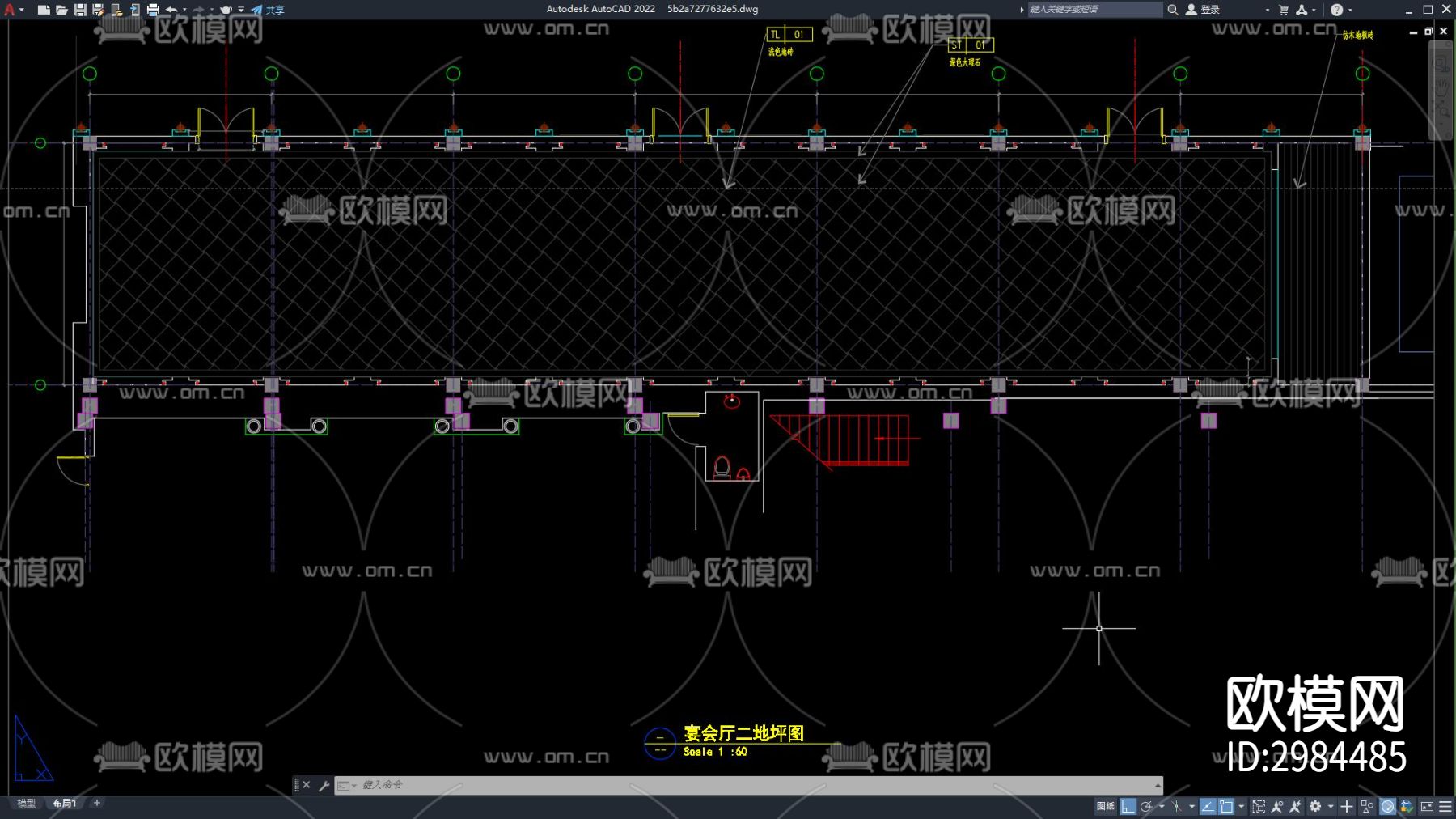Open the Help dropdown arrow

coord(1350,10)
